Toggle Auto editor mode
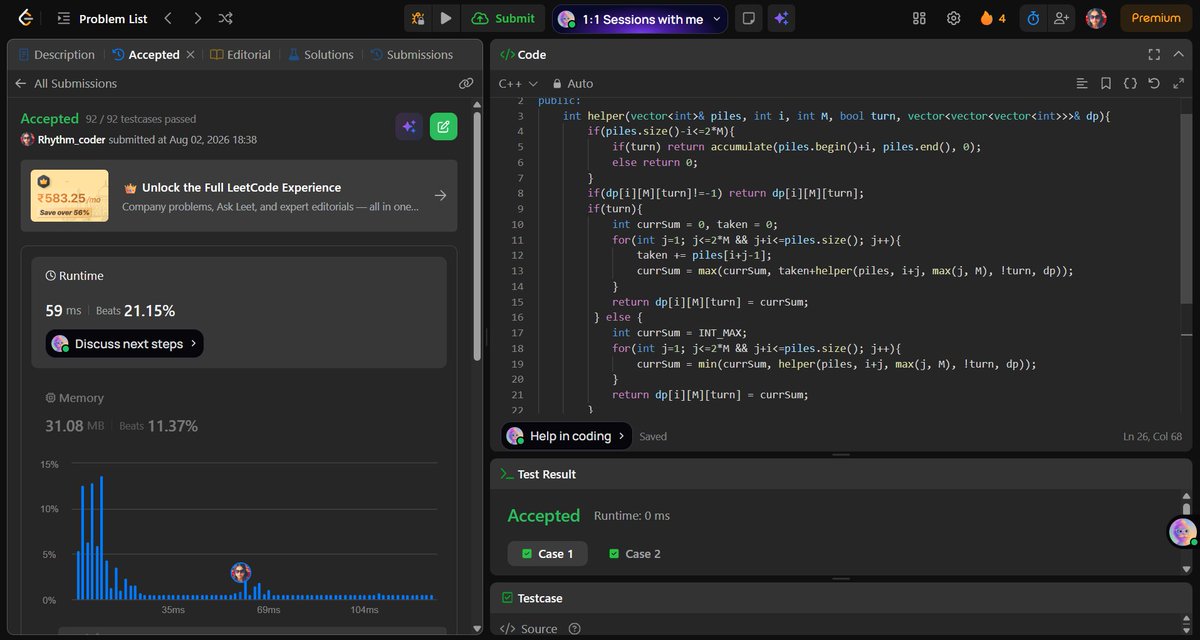The image size is (1200, 640). pos(572,84)
